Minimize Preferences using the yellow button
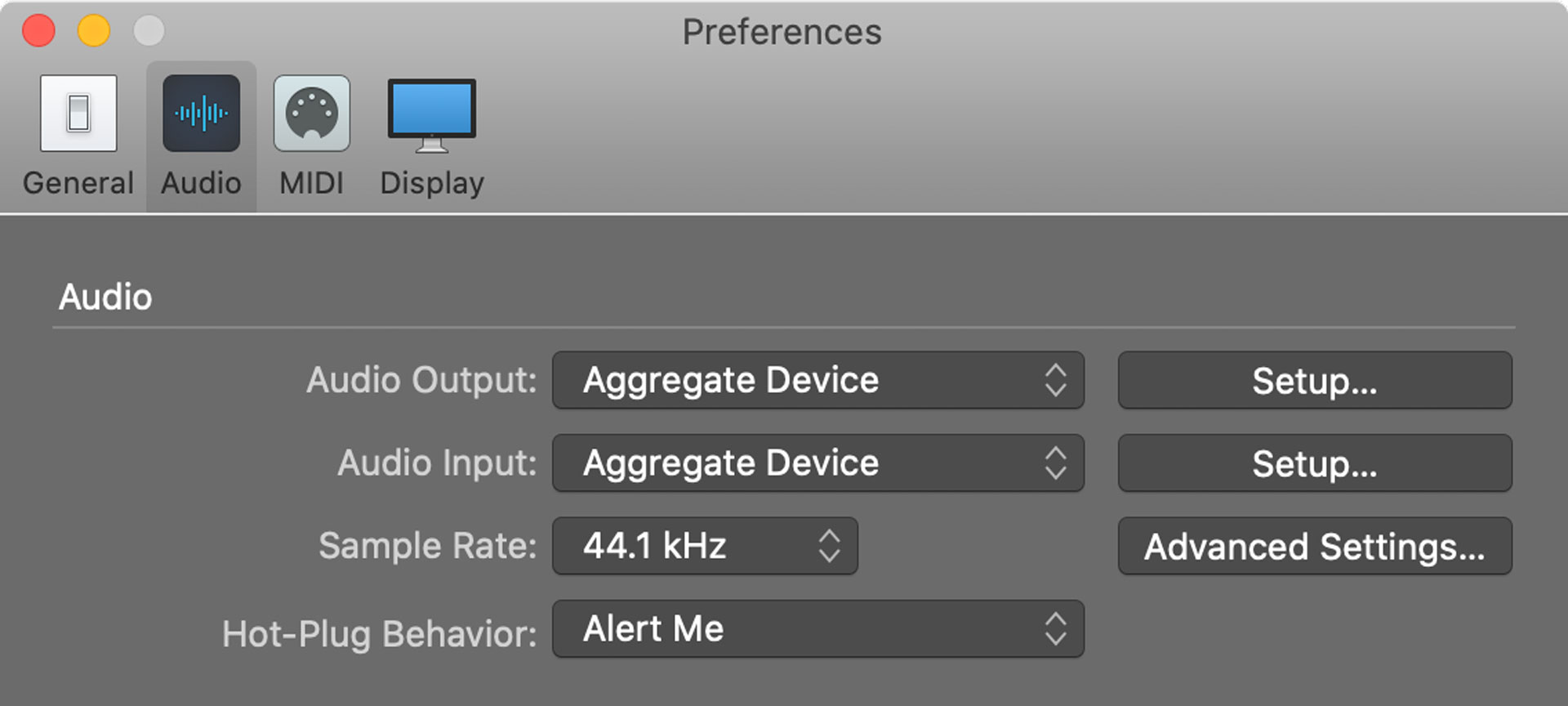The image size is (1568, 706). 93,31
